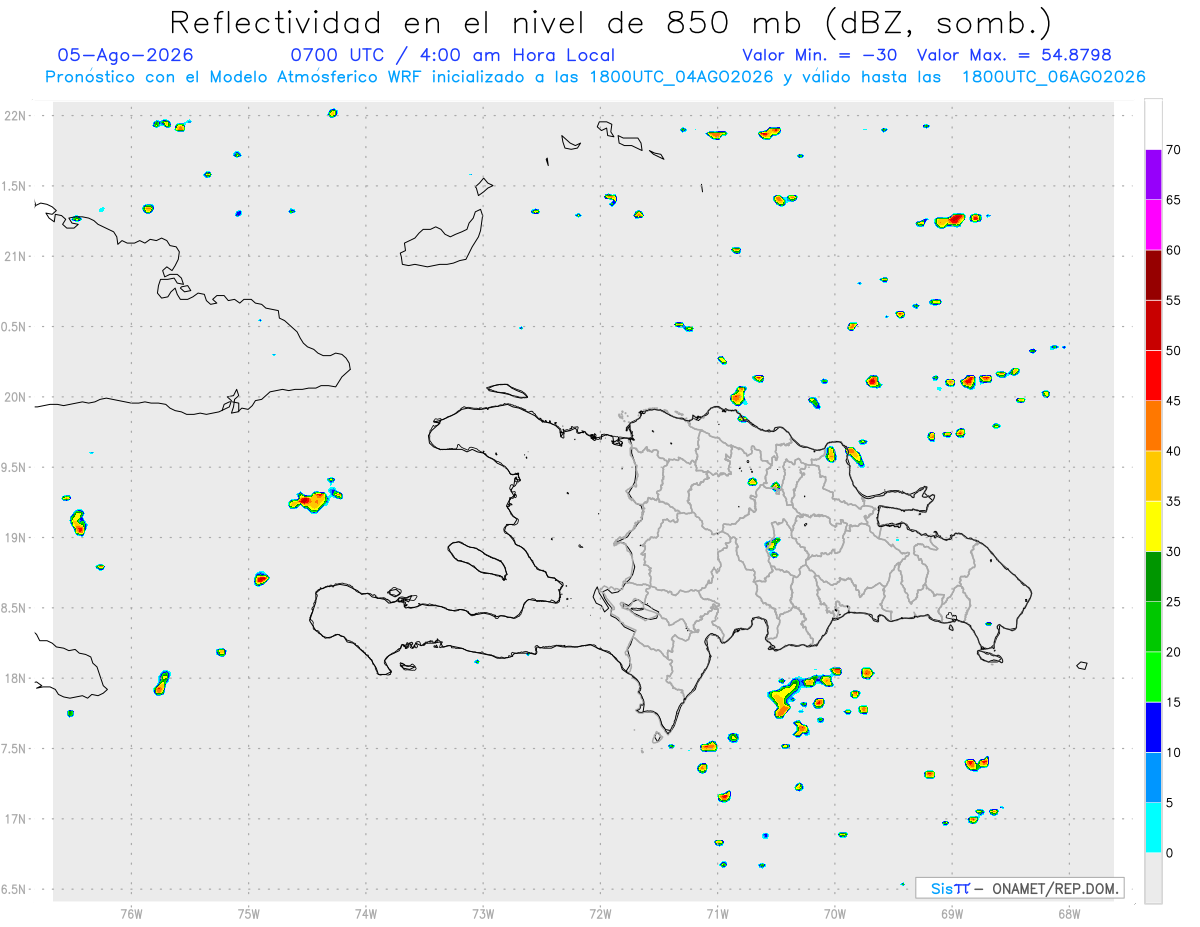Click the longitude label '68W'
Viewport: 1200px width, 927px height.
(1069, 912)
